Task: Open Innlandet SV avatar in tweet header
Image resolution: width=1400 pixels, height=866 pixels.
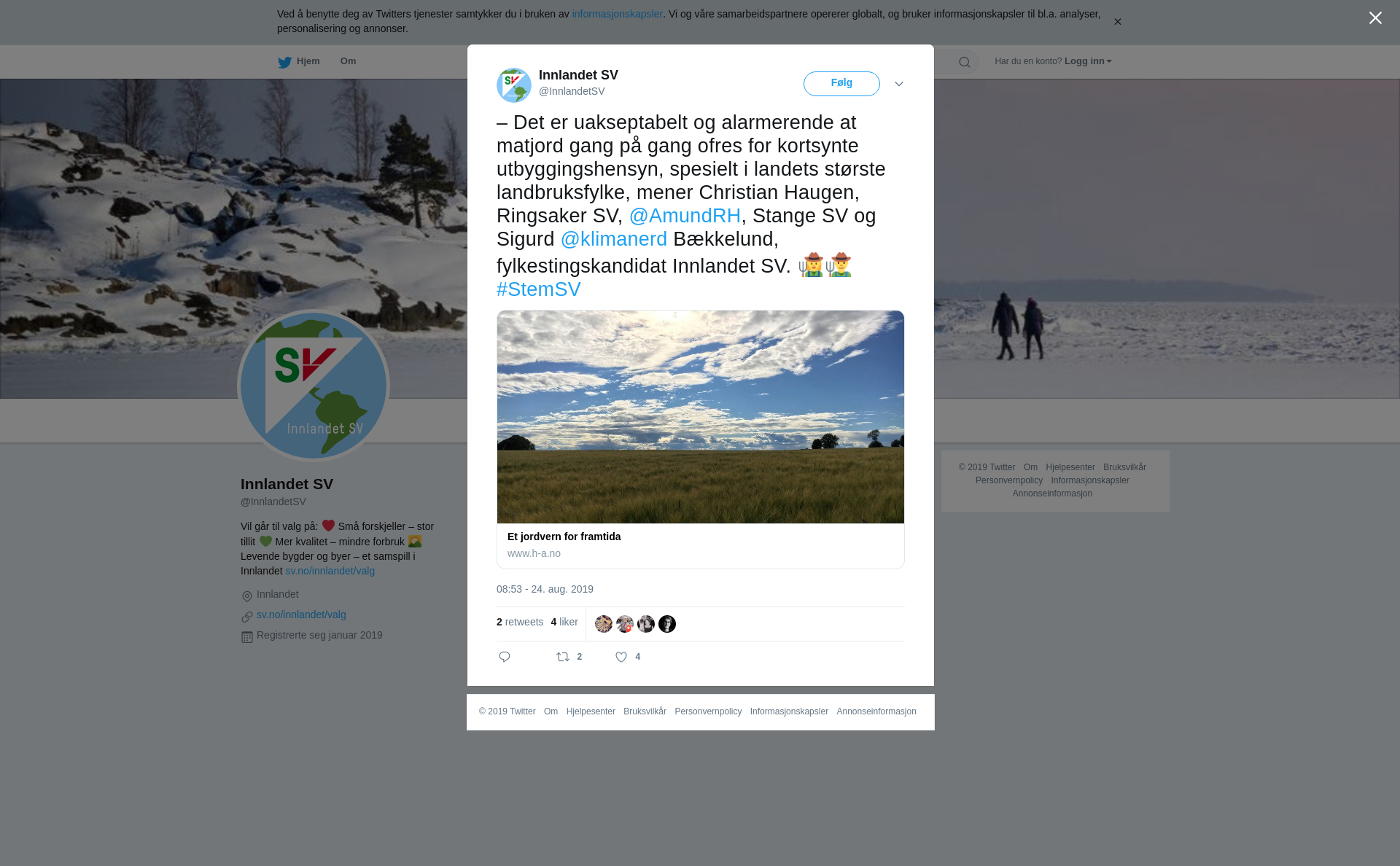Action: pos(514,85)
